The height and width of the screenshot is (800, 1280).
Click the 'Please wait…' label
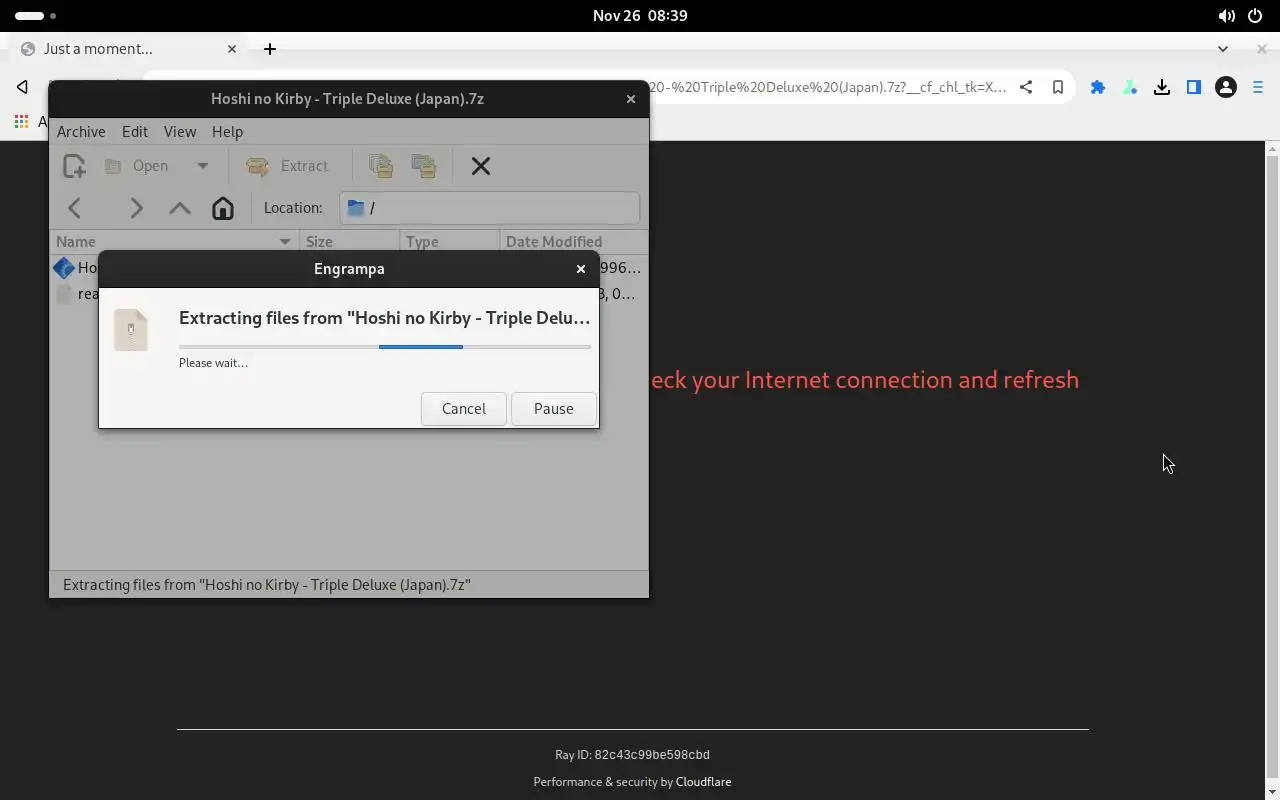(213, 362)
